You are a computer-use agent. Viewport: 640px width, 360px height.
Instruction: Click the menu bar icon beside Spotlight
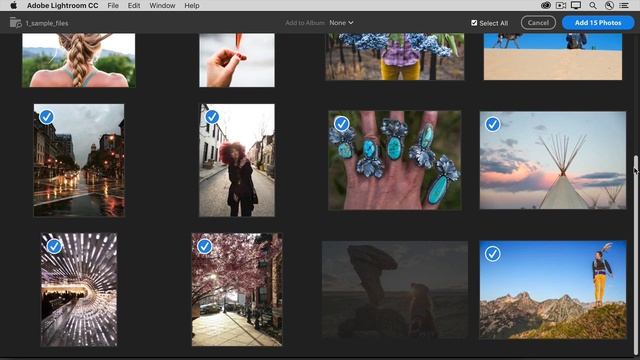609,5
